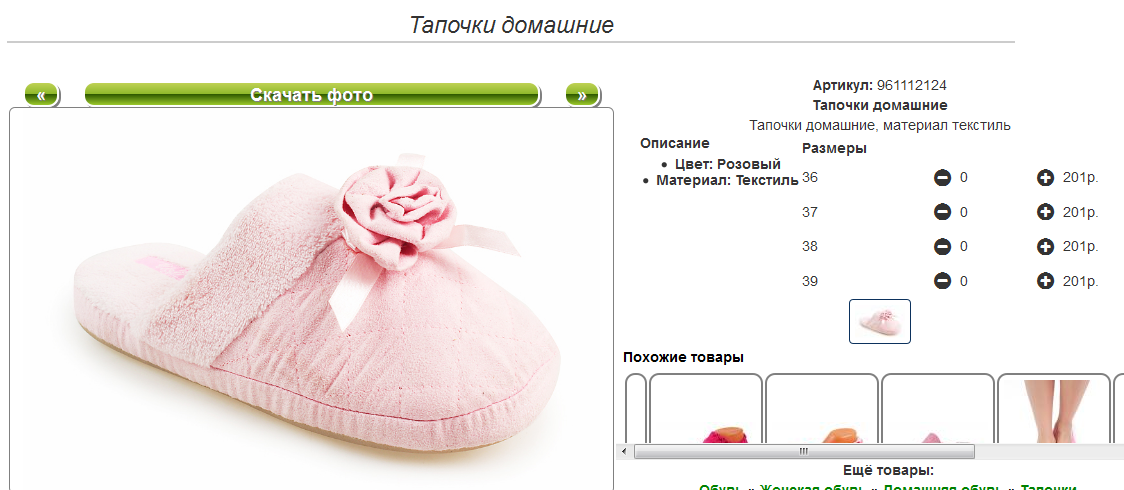Click plus icon for size 37
This screenshot has height=490, width=1124.
pyautogui.click(x=1045, y=212)
